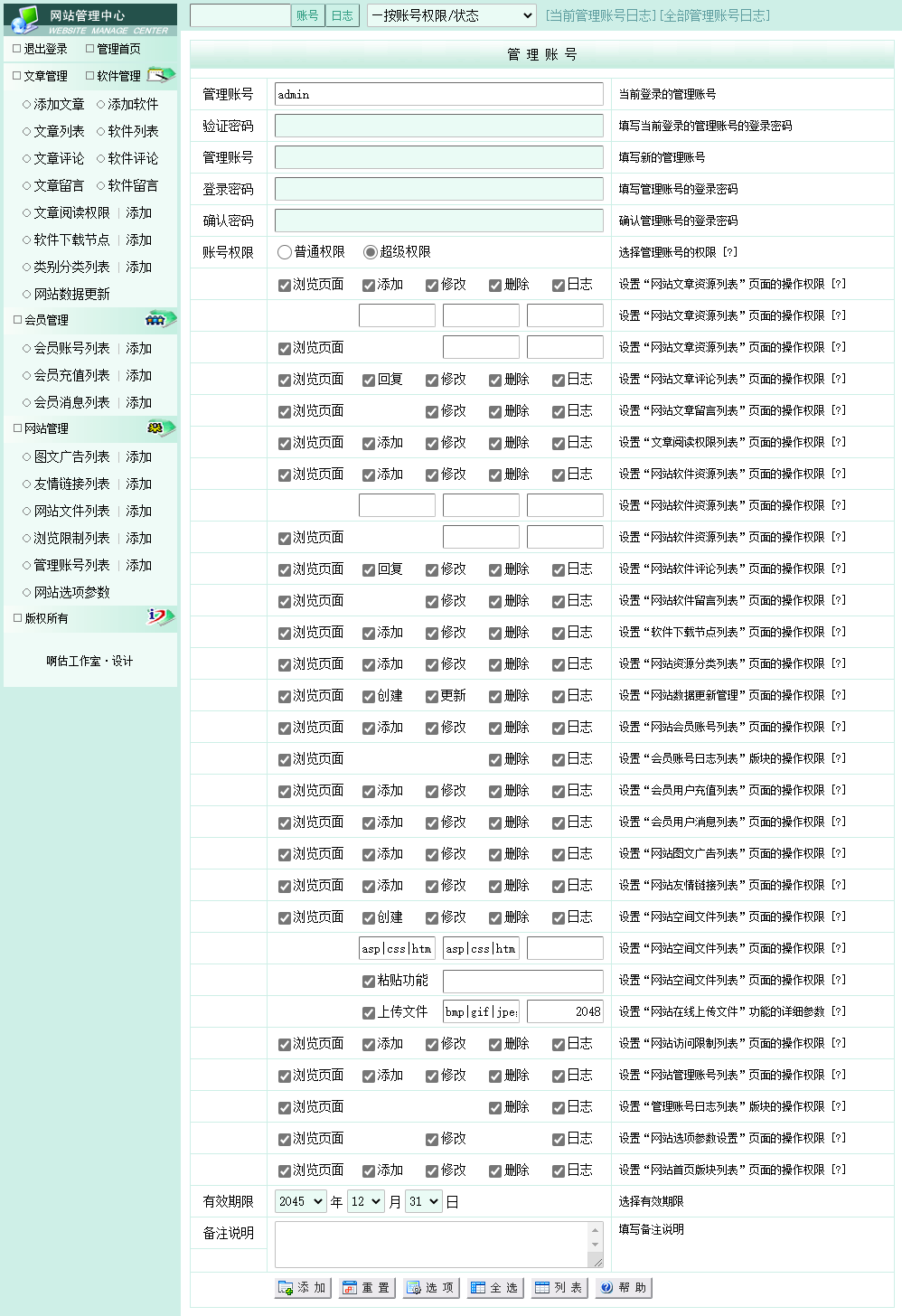The height and width of the screenshot is (1316, 902).
Task: Click the 确认密码 input field
Action: pyautogui.click(x=439, y=221)
